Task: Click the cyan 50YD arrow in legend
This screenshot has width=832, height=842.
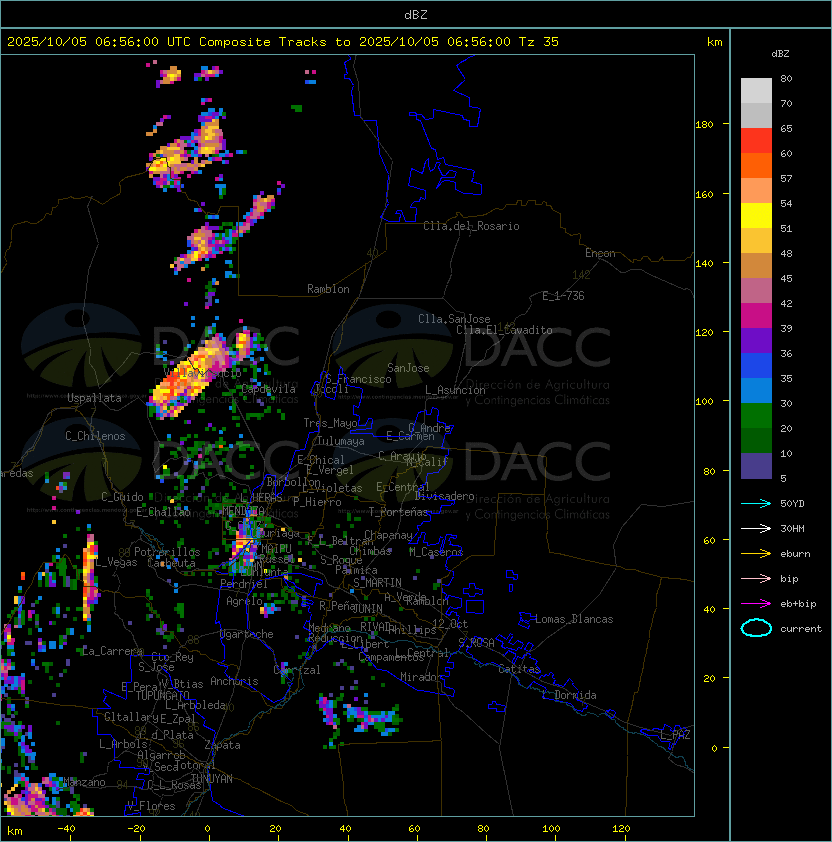Action: [756, 503]
